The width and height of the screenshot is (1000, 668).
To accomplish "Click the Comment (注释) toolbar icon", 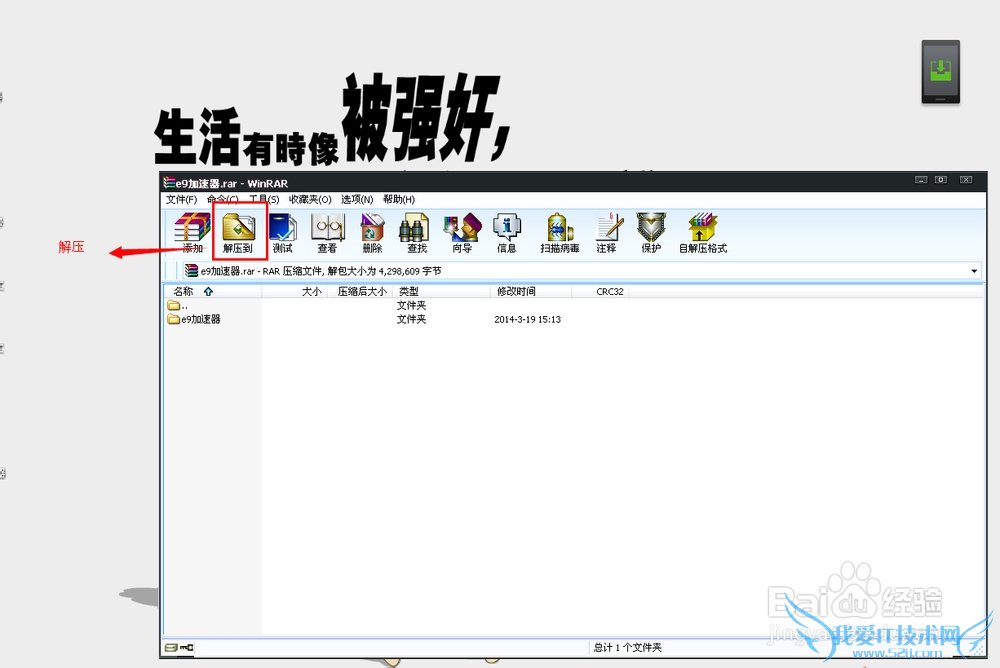I will [607, 233].
